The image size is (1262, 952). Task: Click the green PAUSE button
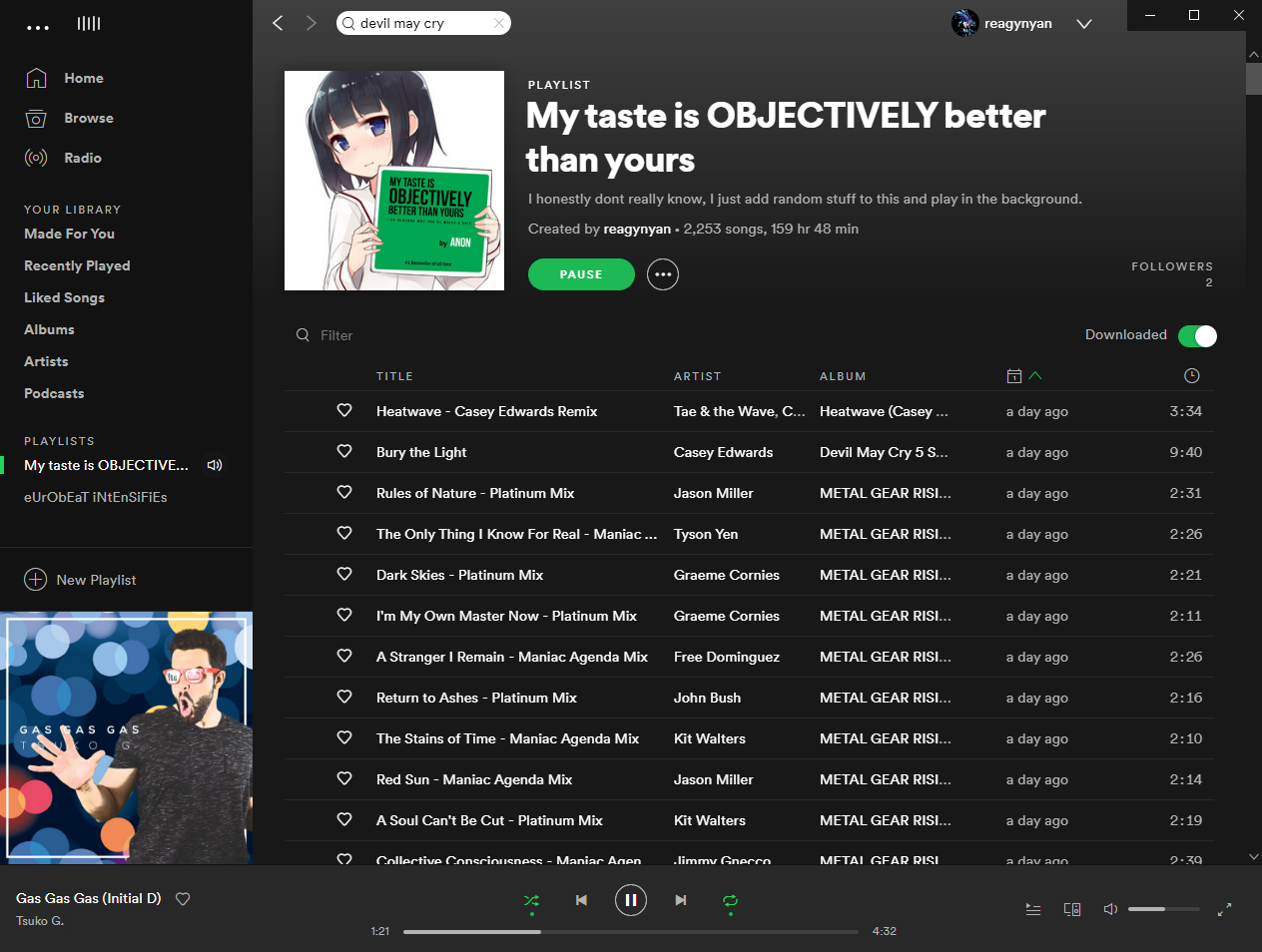581,274
